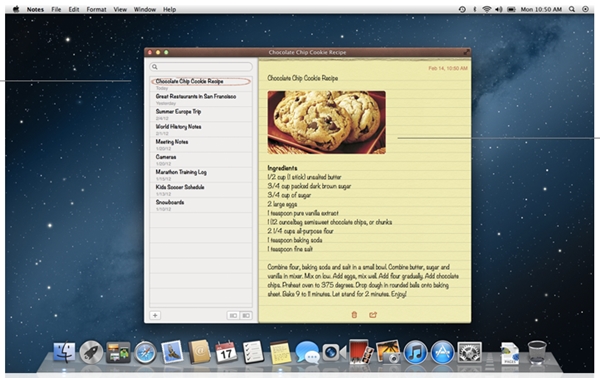Click the Ingredients heading in the note

click(x=282, y=168)
